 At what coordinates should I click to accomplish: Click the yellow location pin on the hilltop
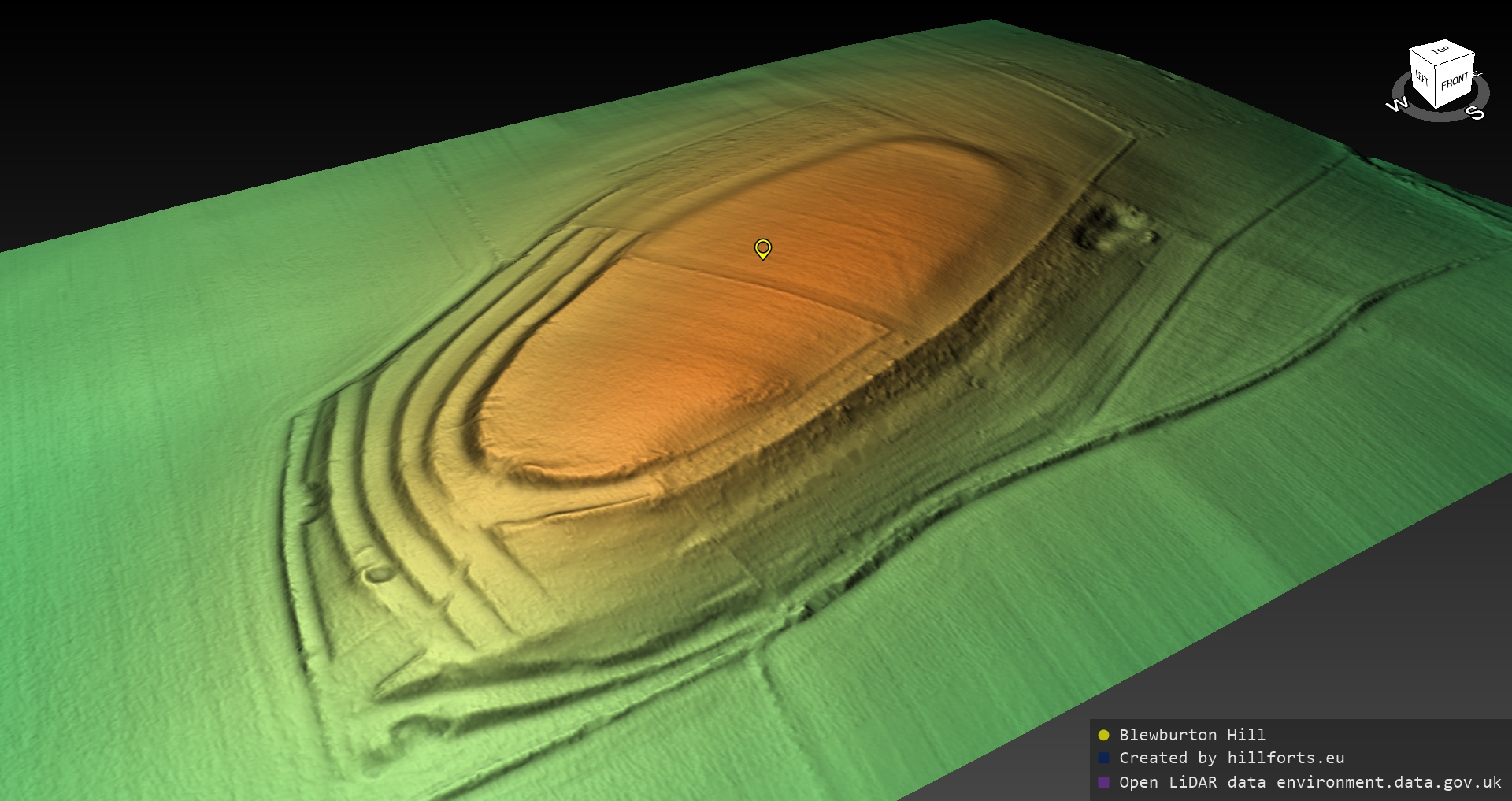pyautogui.click(x=762, y=249)
